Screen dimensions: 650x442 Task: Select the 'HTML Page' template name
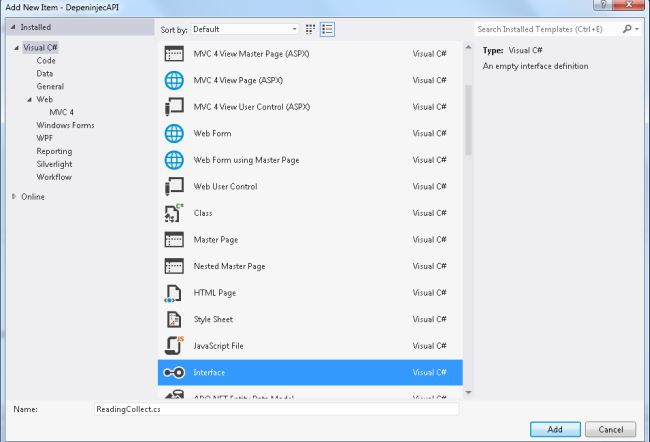(x=215, y=293)
